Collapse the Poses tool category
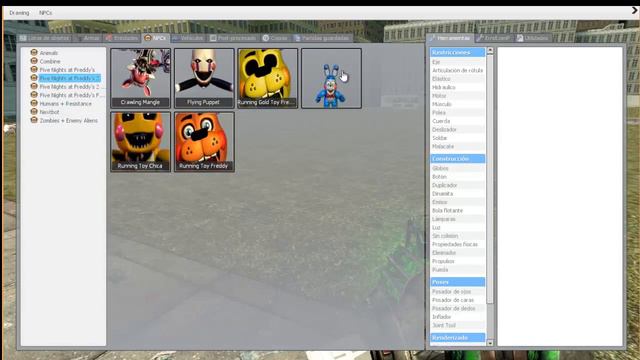Screen dimensions: 640x360 (x=458, y=282)
